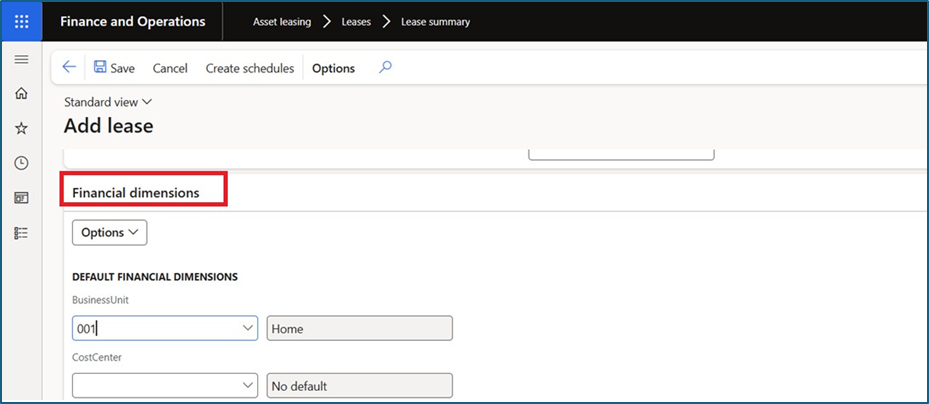Open Modules list icon in sidebar
The height and width of the screenshot is (404, 929).
[x=21, y=232]
